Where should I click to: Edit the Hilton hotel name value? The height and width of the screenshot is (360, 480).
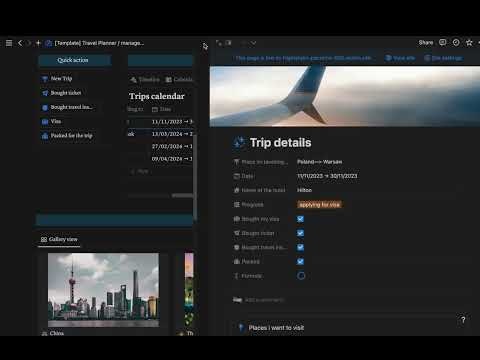point(304,190)
